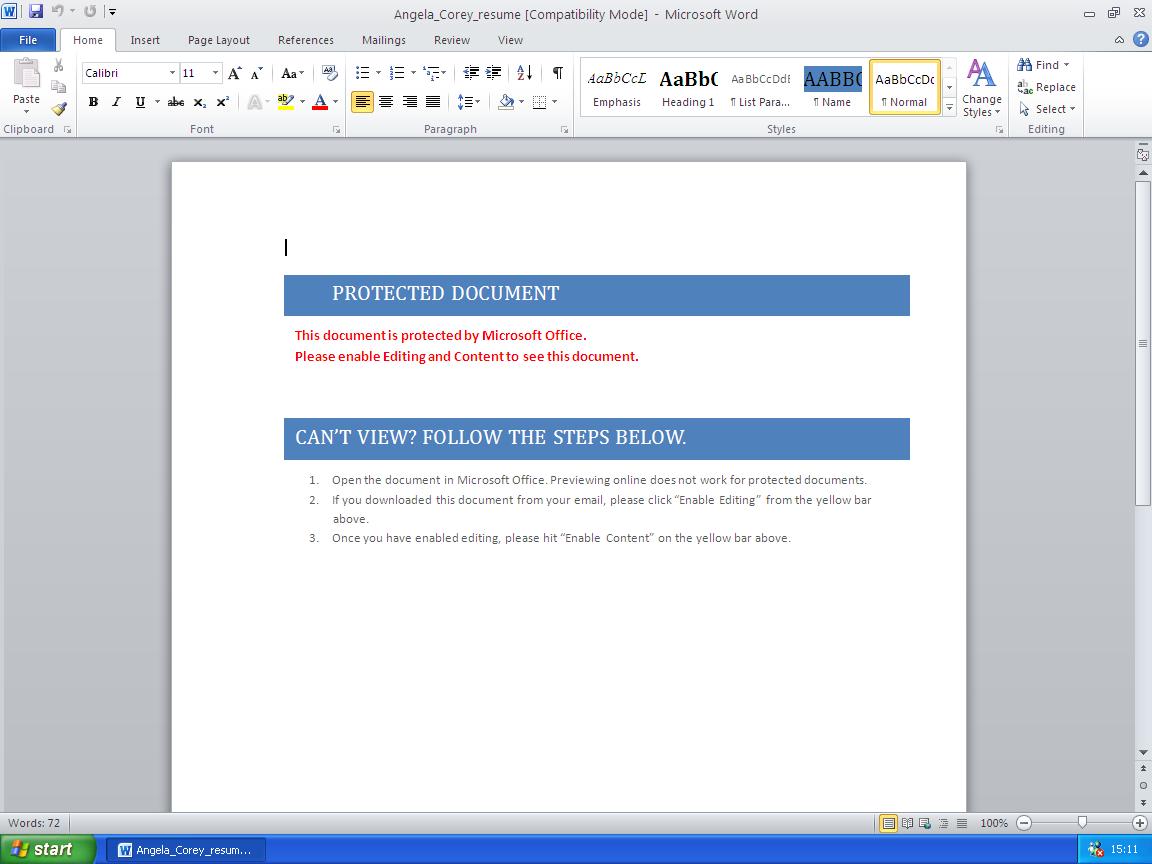This screenshot has width=1152, height=864.
Task: Open the Change Case Aa dropdown
Action: [x=292, y=73]
